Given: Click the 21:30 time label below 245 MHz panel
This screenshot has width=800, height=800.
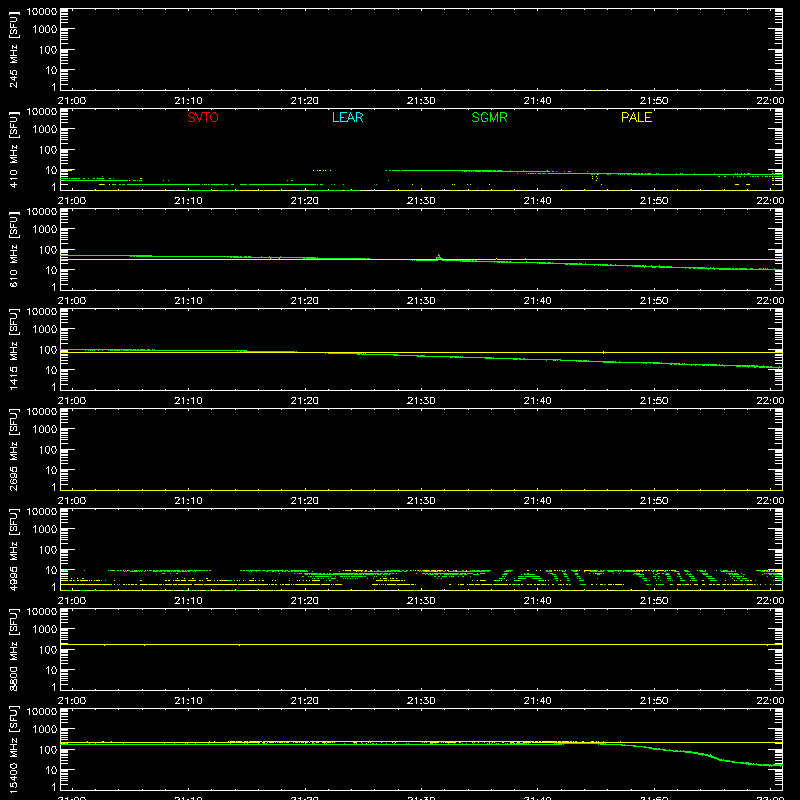Looking at the screenshot, I should pyautogui.click(x=421, y=101).
